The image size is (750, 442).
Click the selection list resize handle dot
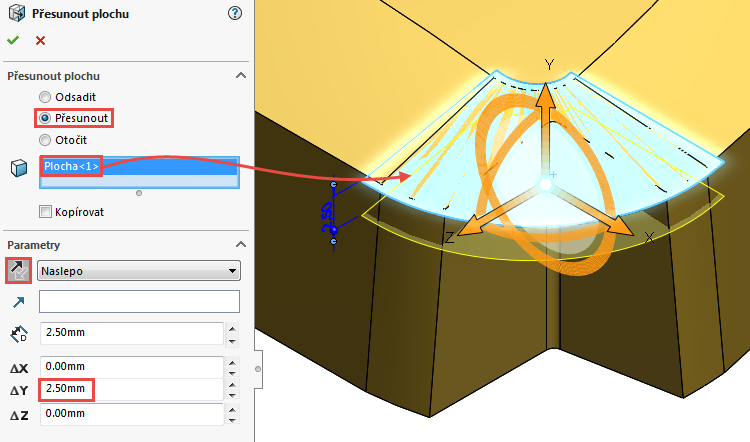tap(139, 193)
